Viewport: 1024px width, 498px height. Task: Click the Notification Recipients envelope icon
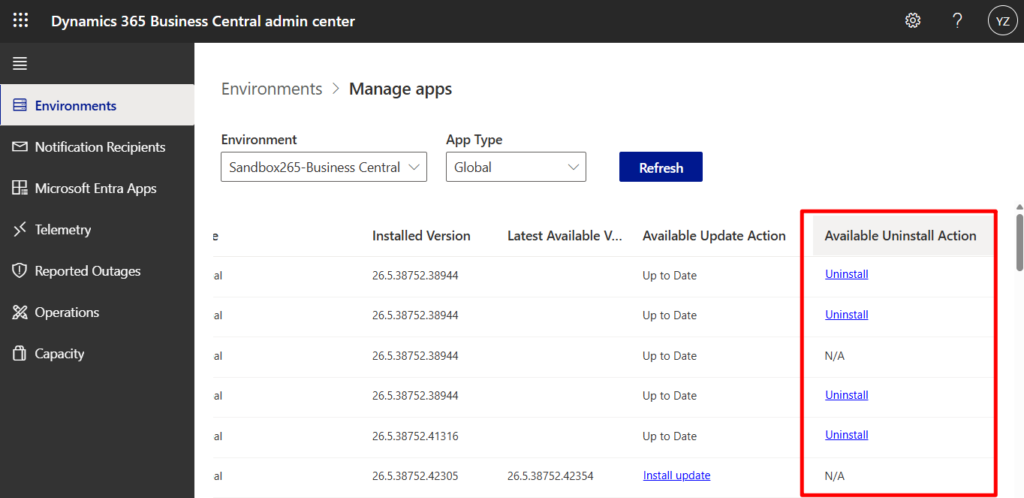click(x=19, y=147)
